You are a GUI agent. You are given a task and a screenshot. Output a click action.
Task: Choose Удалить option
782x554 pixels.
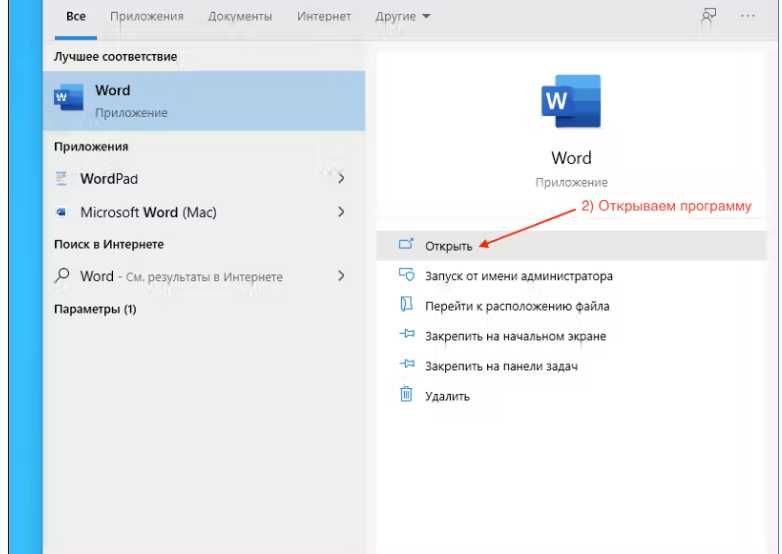tap(571, 396)
